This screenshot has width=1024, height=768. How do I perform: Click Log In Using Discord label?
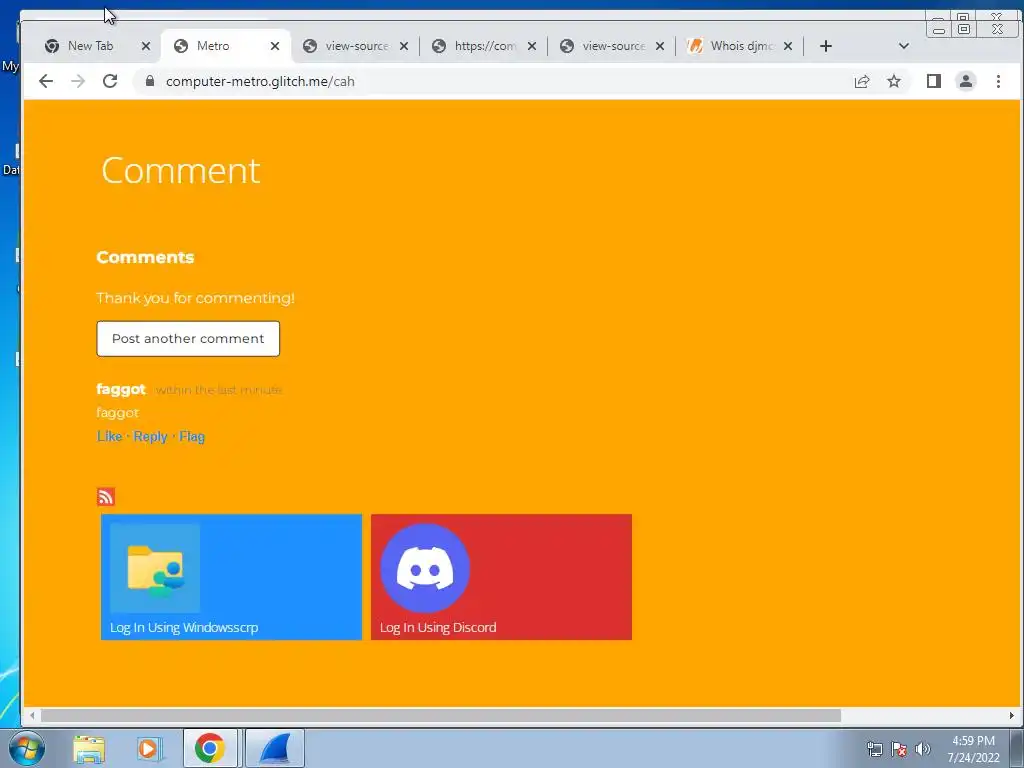tap(438, 627)
